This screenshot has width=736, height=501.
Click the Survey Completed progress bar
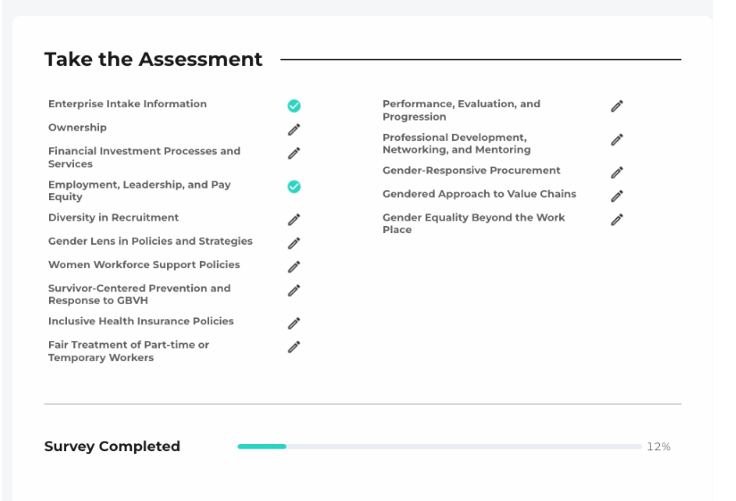pyautogui.click(x=439, y=447)
